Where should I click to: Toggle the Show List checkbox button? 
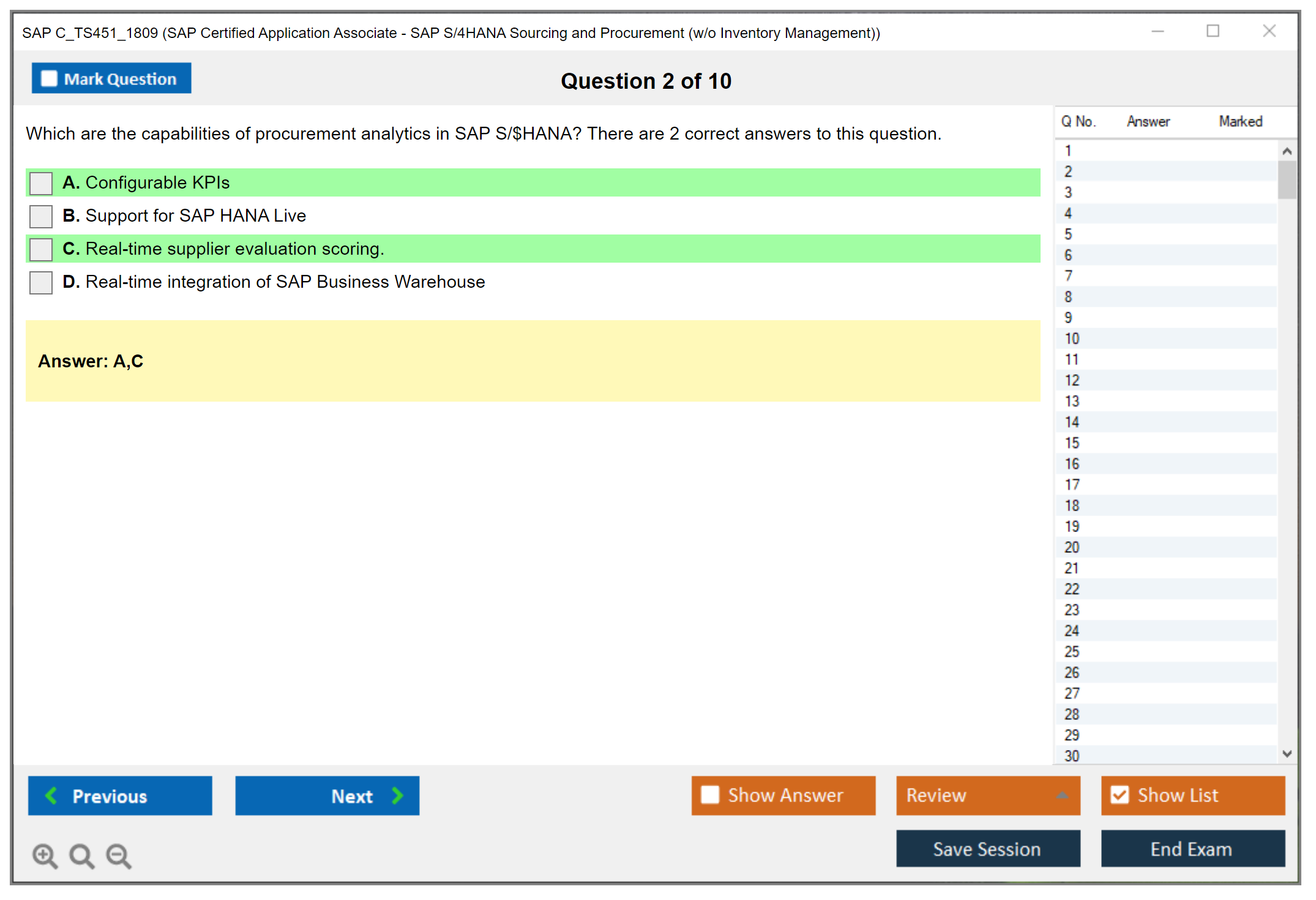coord(1120,795)
